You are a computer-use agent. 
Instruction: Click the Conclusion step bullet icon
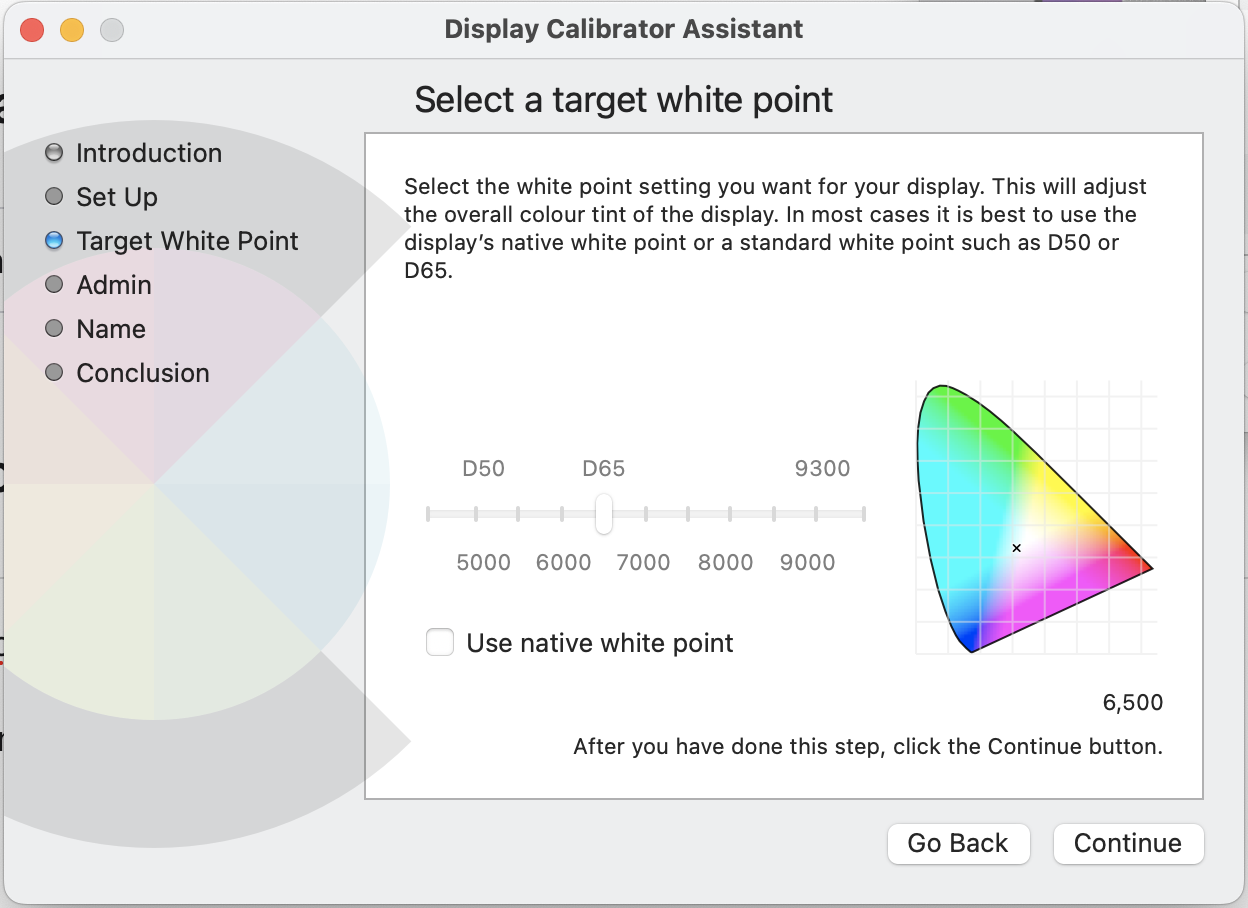click(54, 373)
